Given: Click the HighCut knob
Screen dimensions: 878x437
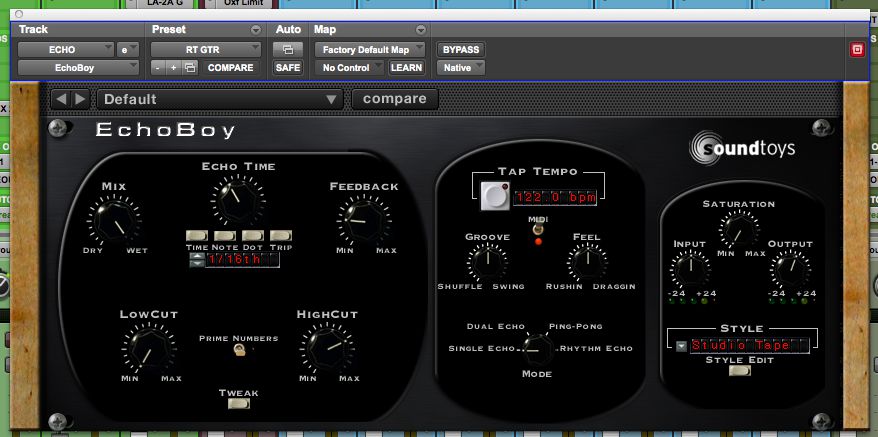Looking at the screenshot, I should [327, 348].
